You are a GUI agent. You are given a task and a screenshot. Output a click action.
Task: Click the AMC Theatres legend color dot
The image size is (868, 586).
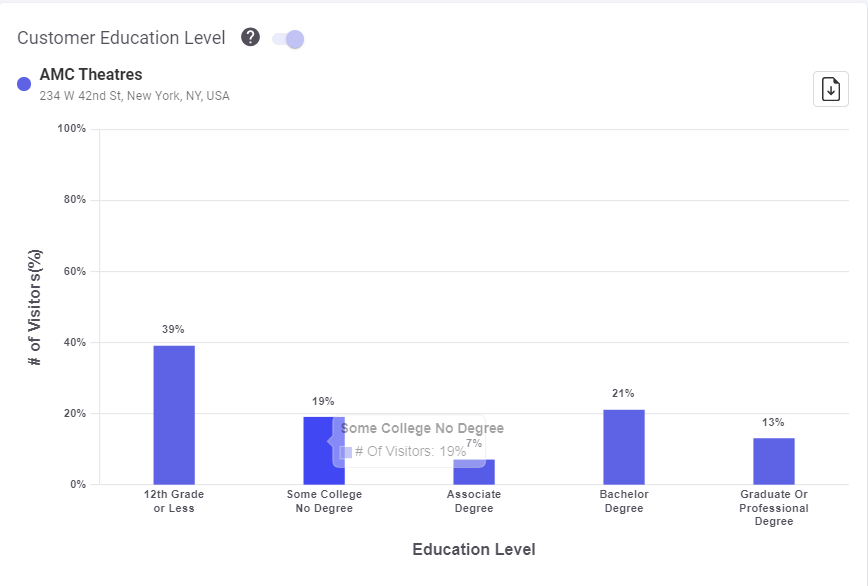[x=24, y=84]
